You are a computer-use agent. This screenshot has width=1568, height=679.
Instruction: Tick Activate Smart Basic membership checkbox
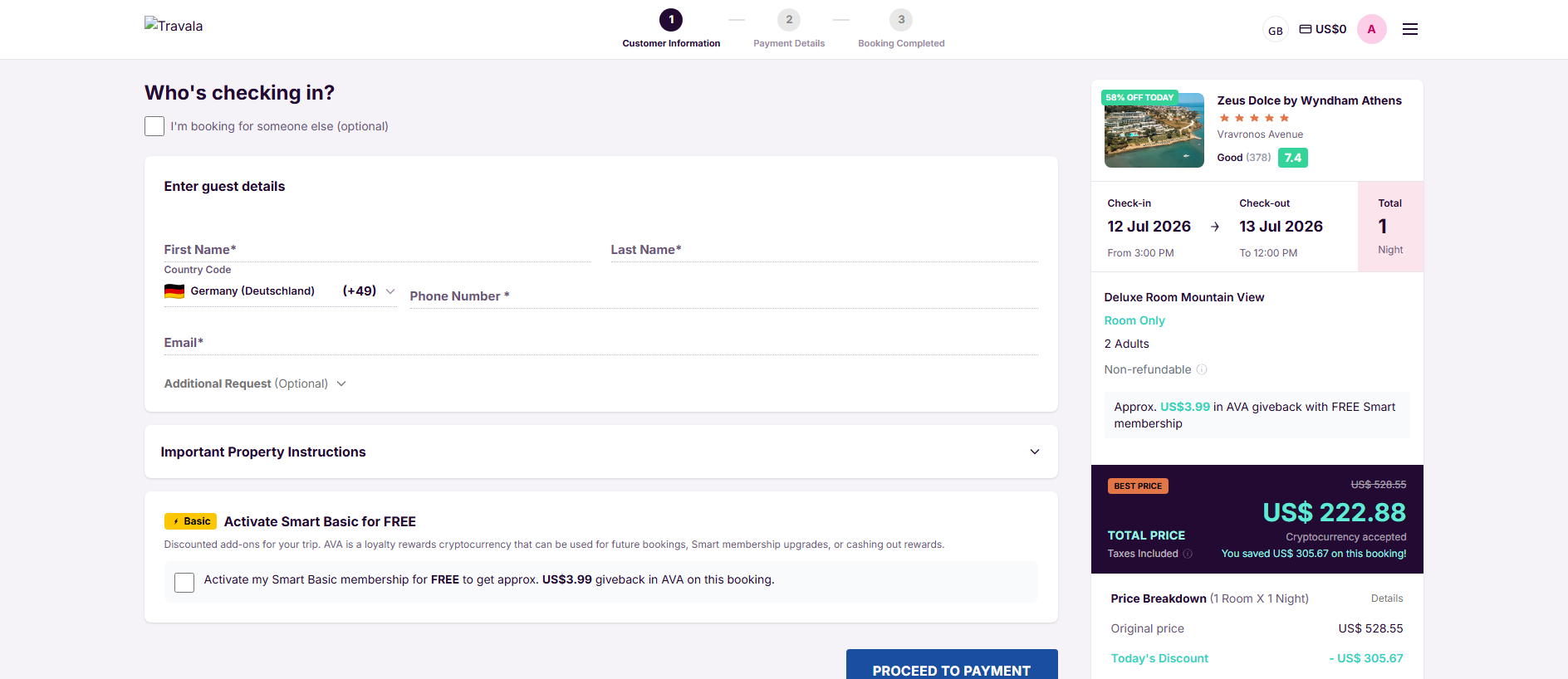[x=184, y=583]
